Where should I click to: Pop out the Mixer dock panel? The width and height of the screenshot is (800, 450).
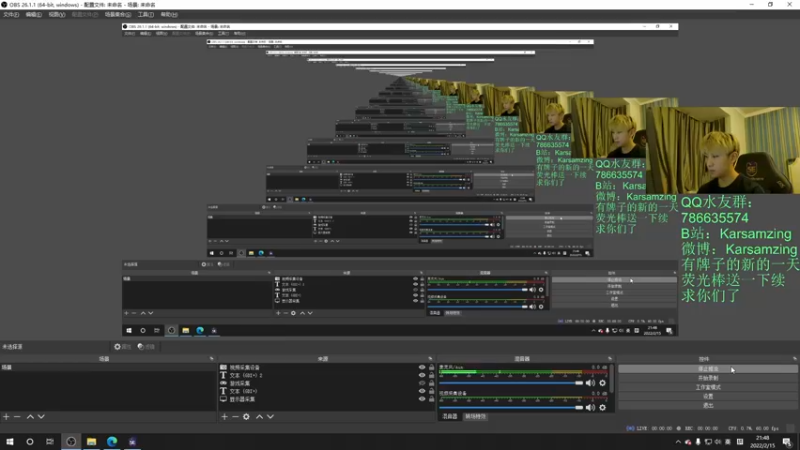click(x=610, y=359)
